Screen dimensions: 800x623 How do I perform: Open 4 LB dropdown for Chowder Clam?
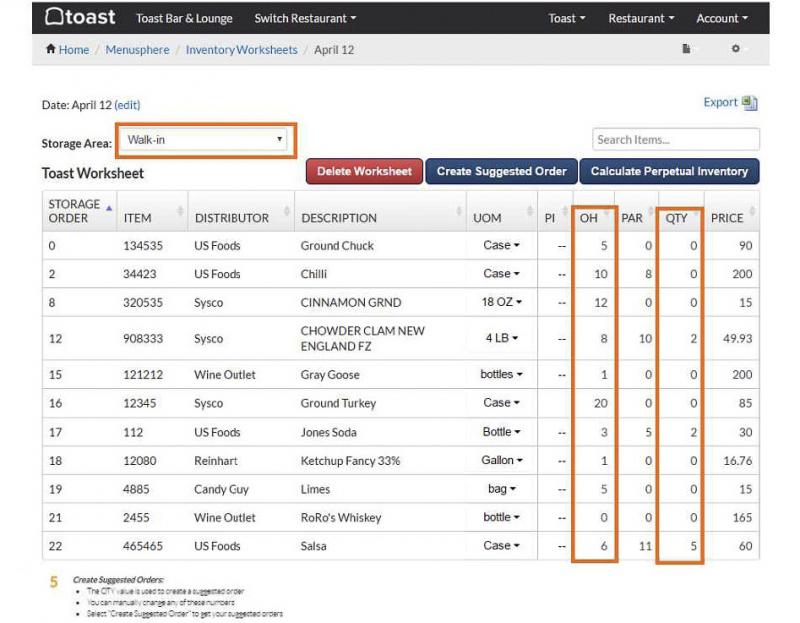click(x=502, y=338)
